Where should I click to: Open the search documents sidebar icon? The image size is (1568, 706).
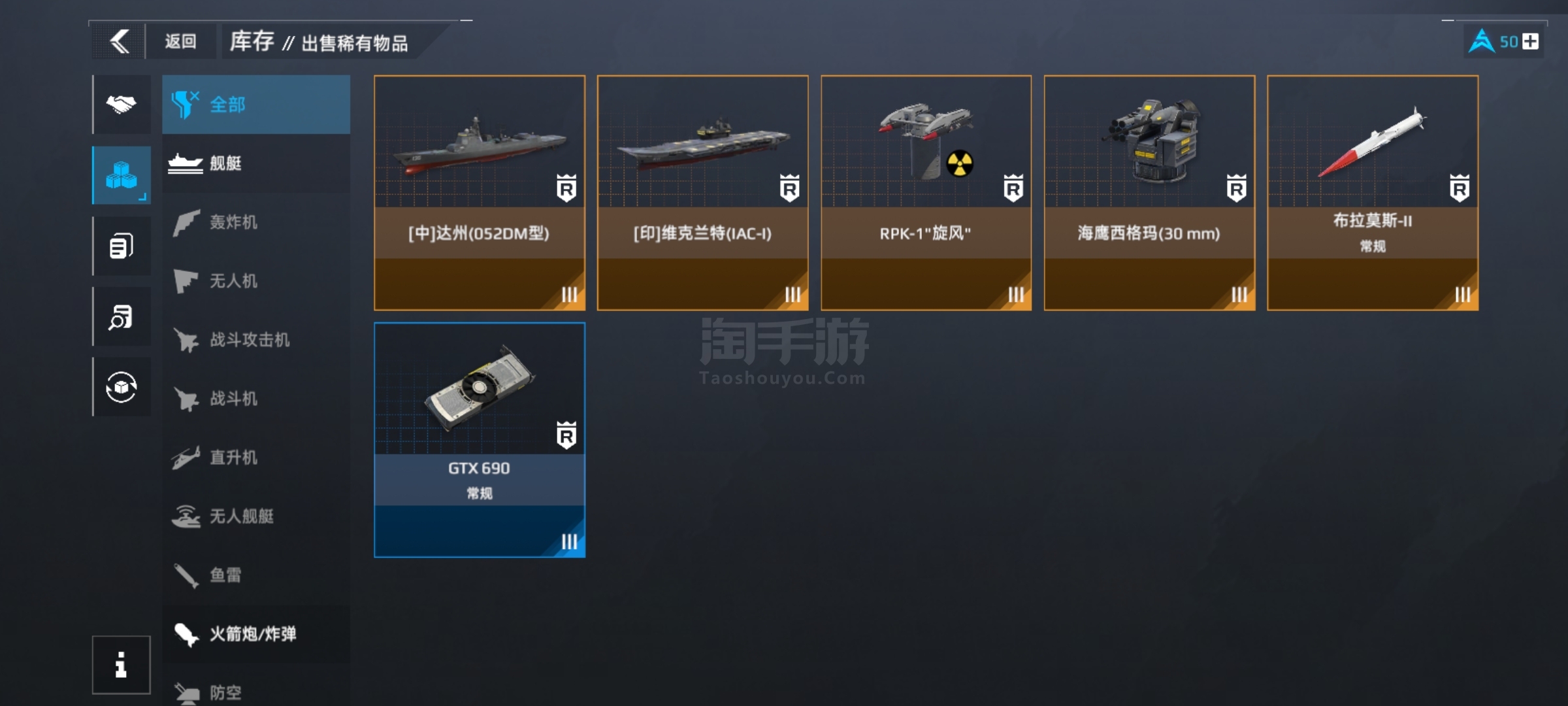(122, 316)
